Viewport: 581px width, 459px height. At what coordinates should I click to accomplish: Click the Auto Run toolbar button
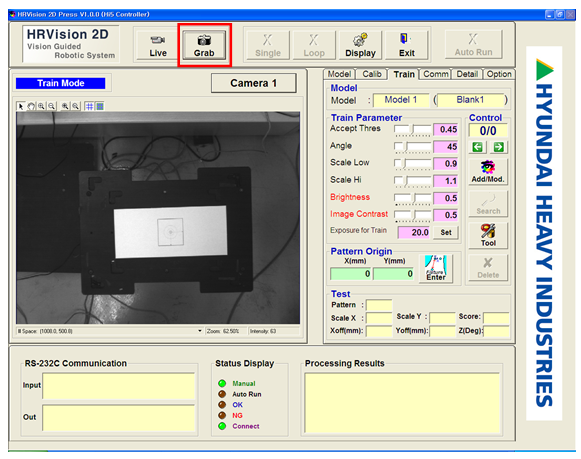click(x=474, y=44)
